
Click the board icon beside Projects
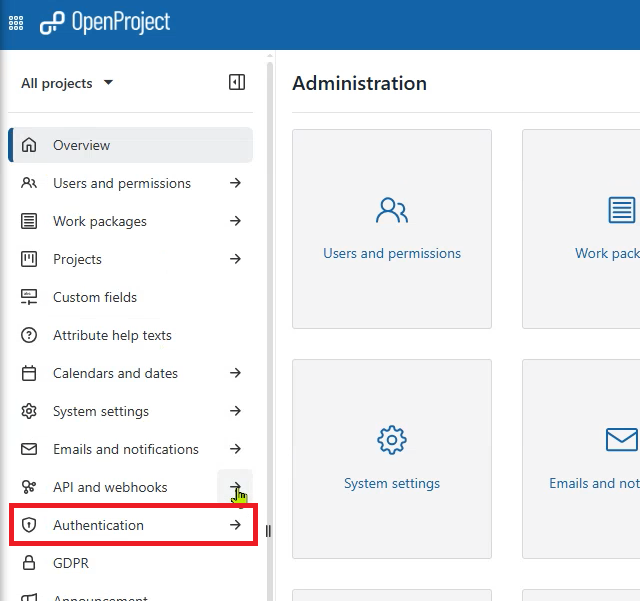click(x=29, y=259)
